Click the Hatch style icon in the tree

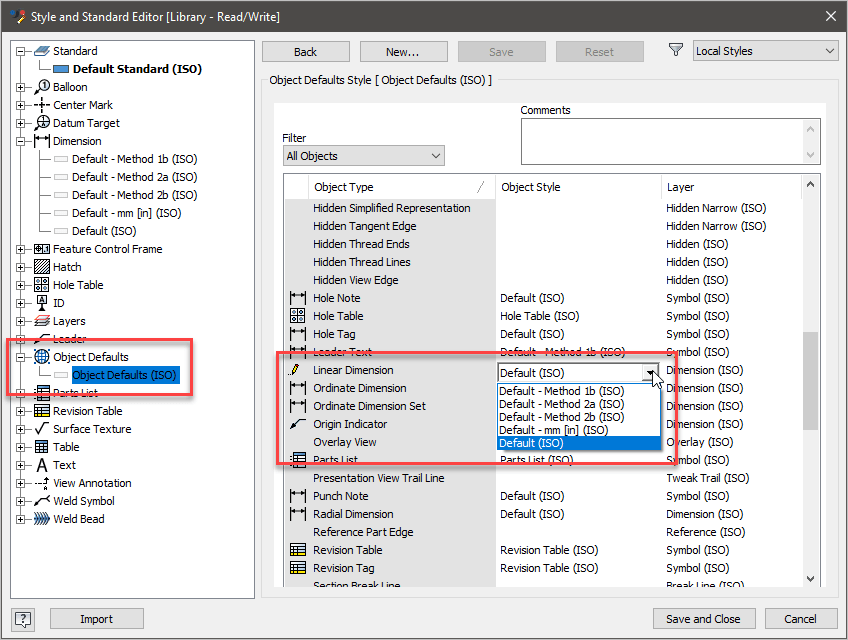coord(42,267)
